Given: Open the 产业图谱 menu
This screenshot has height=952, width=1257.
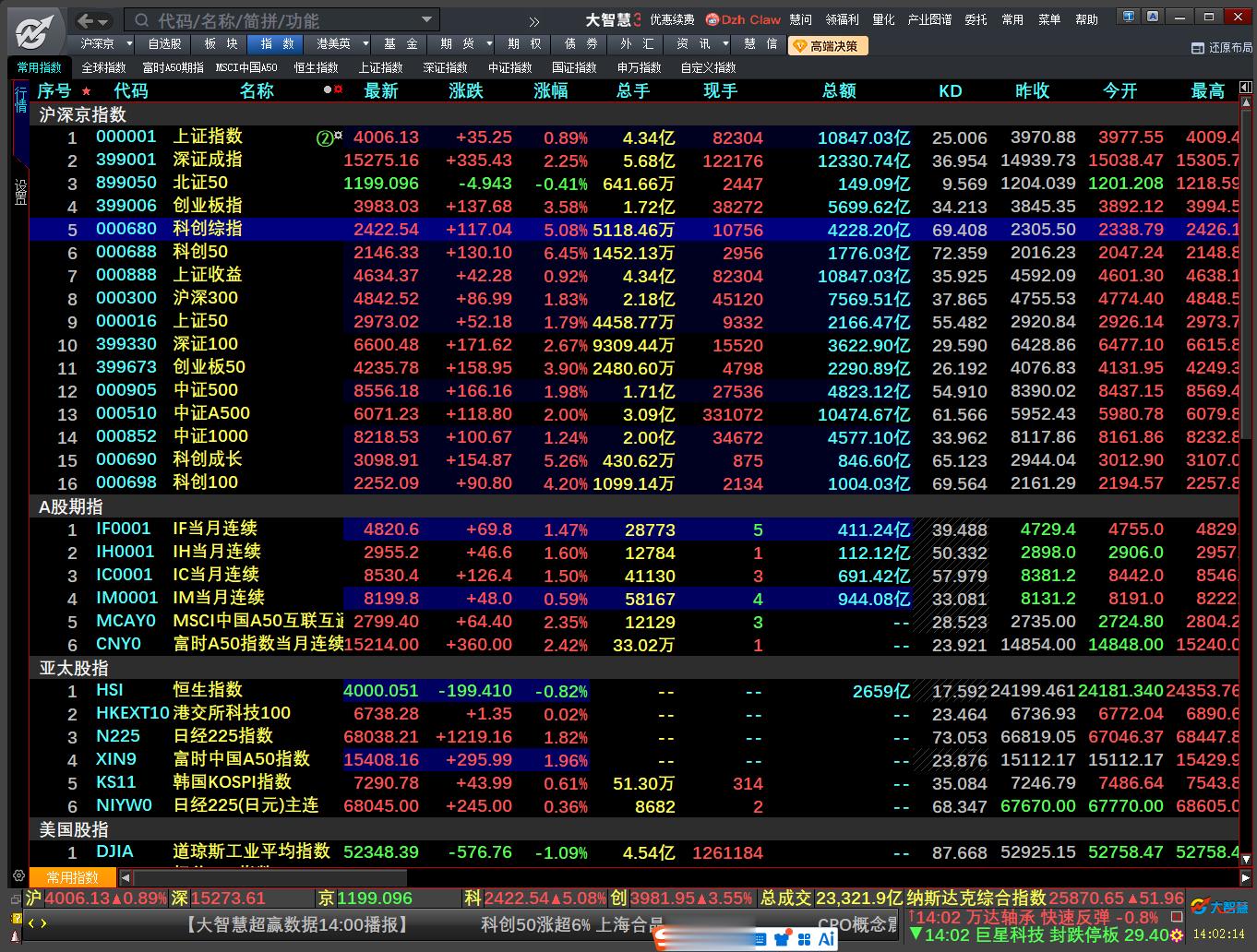Looking at the screenshot, I should coord(929,19).
